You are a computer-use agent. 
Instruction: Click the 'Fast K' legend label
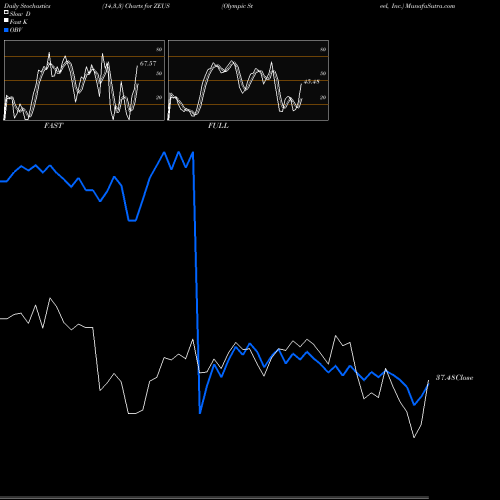click(x=19, y=22)
